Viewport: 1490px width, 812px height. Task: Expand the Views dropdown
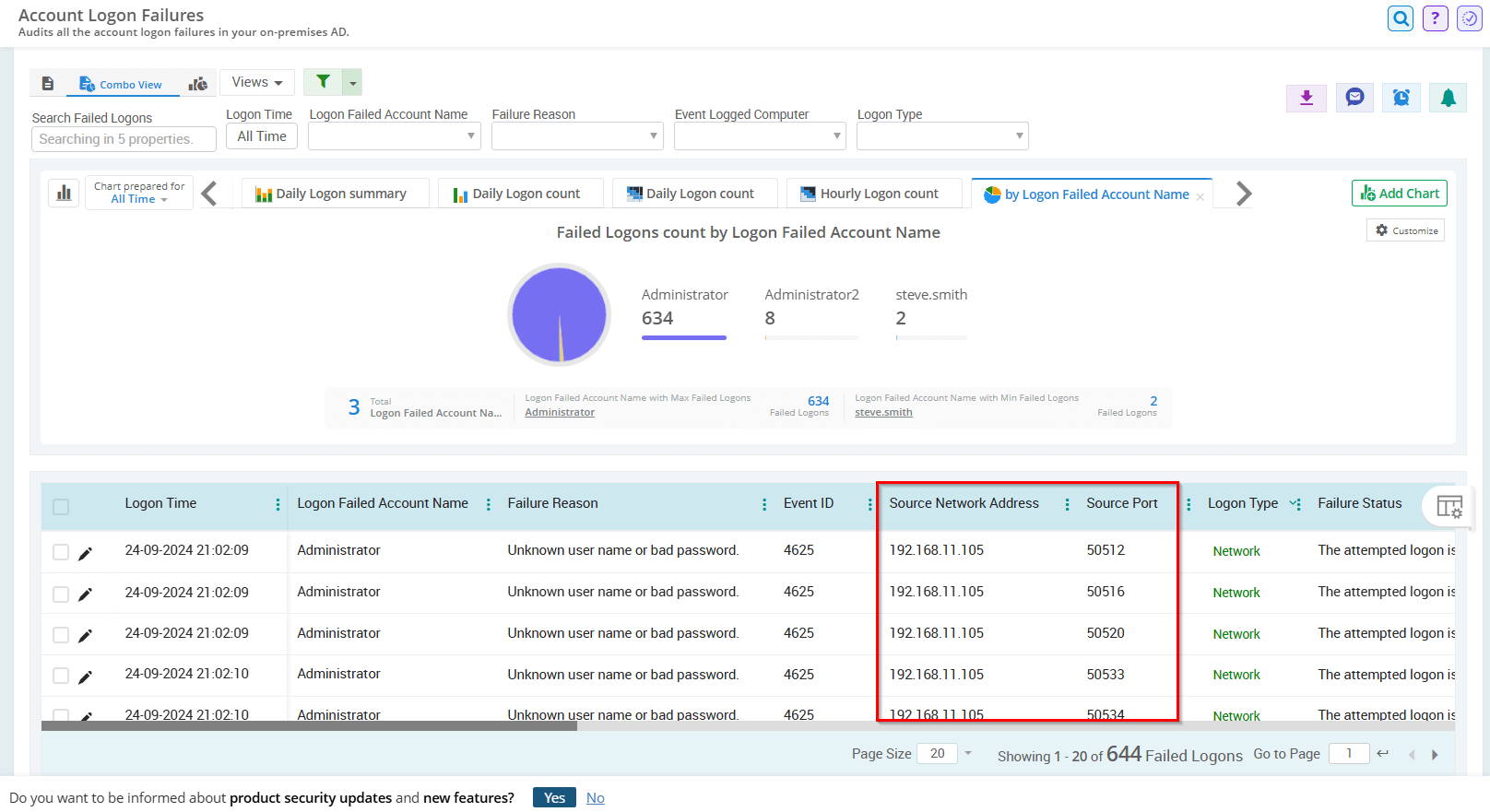[257, 82]
